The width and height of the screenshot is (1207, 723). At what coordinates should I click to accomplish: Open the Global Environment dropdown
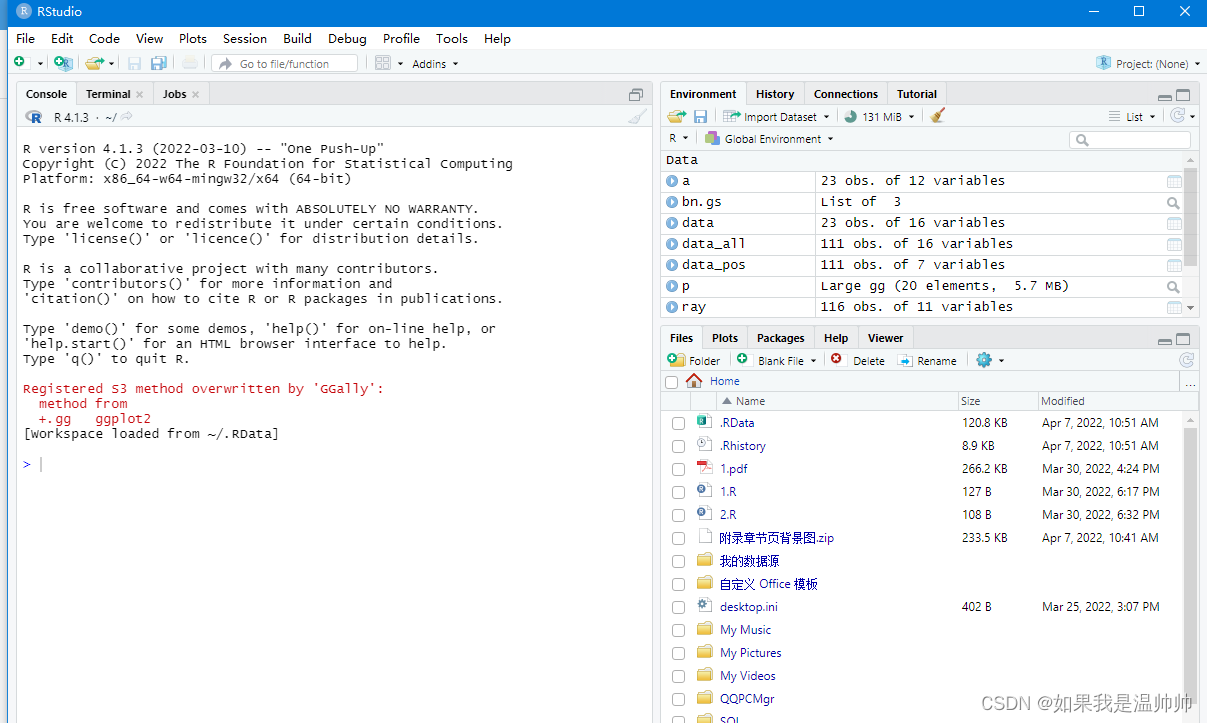768,139
